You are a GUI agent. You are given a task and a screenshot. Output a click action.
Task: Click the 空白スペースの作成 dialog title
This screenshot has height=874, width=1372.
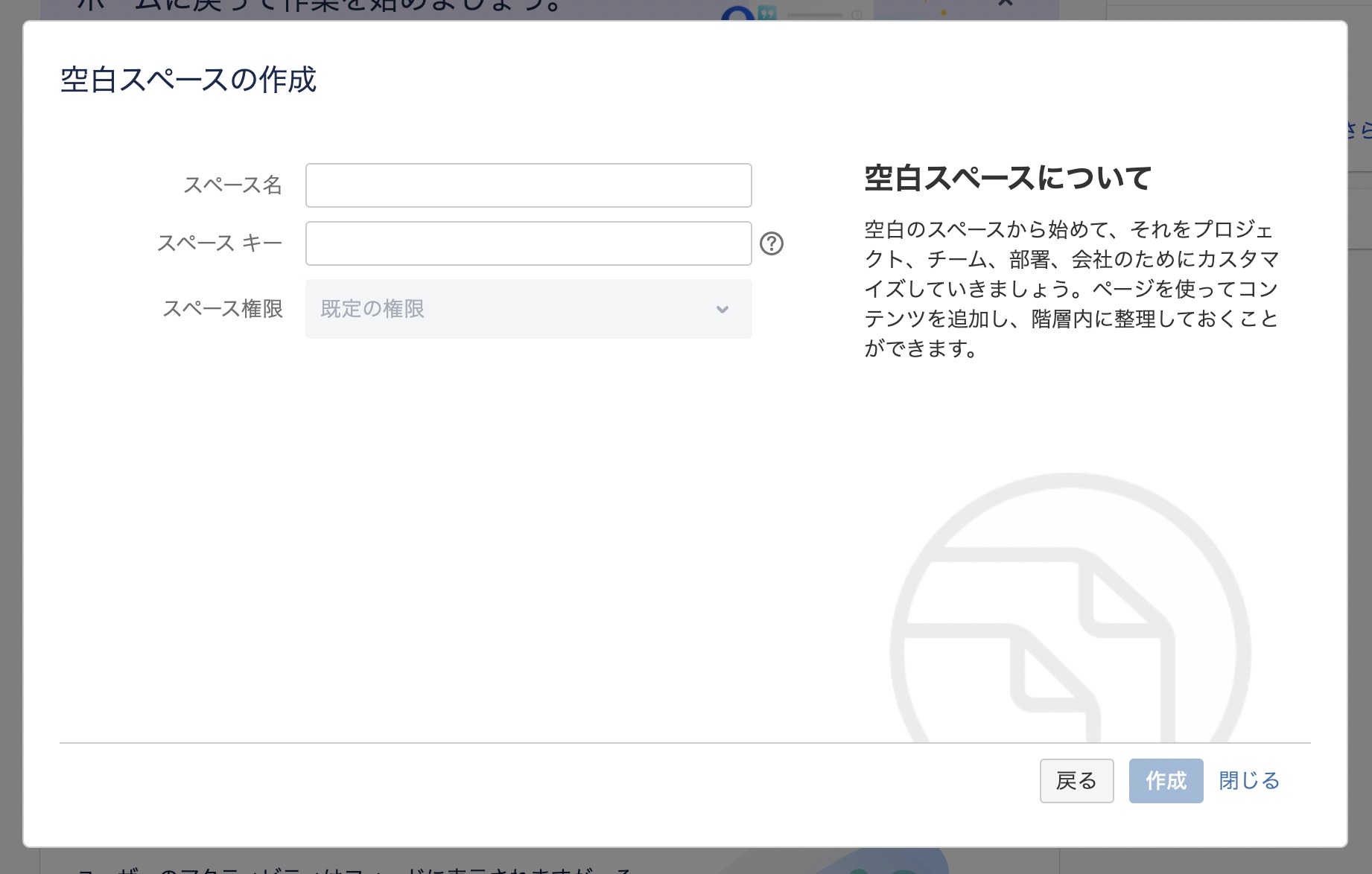click(187, 80)
